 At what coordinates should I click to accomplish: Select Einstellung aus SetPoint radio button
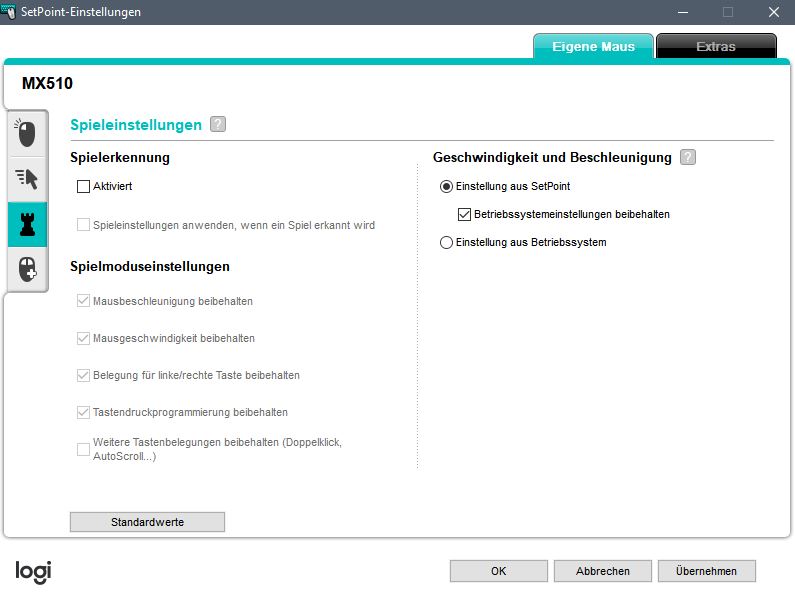(446, 186)
